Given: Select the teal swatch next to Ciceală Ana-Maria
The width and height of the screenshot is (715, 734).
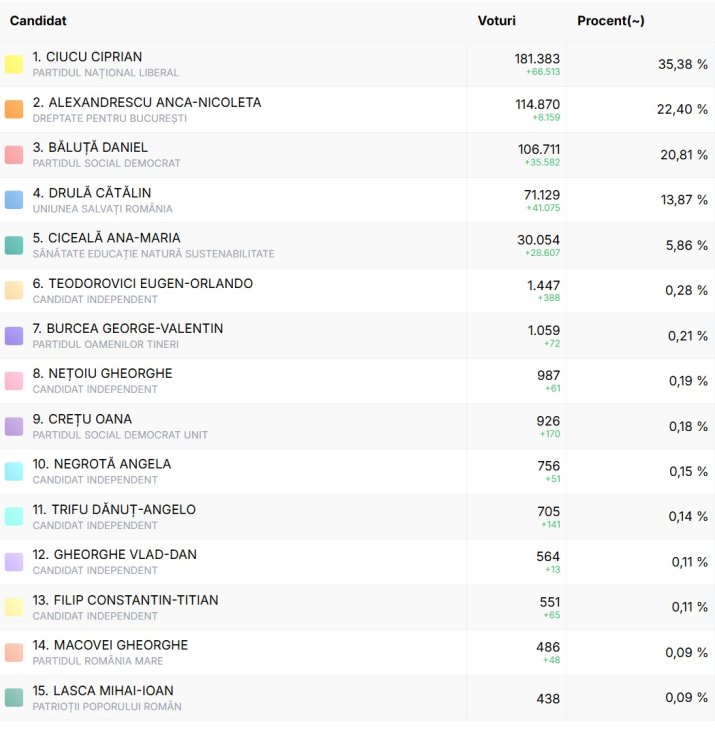Looking at the screenshot, I should (x=14, y=246).
